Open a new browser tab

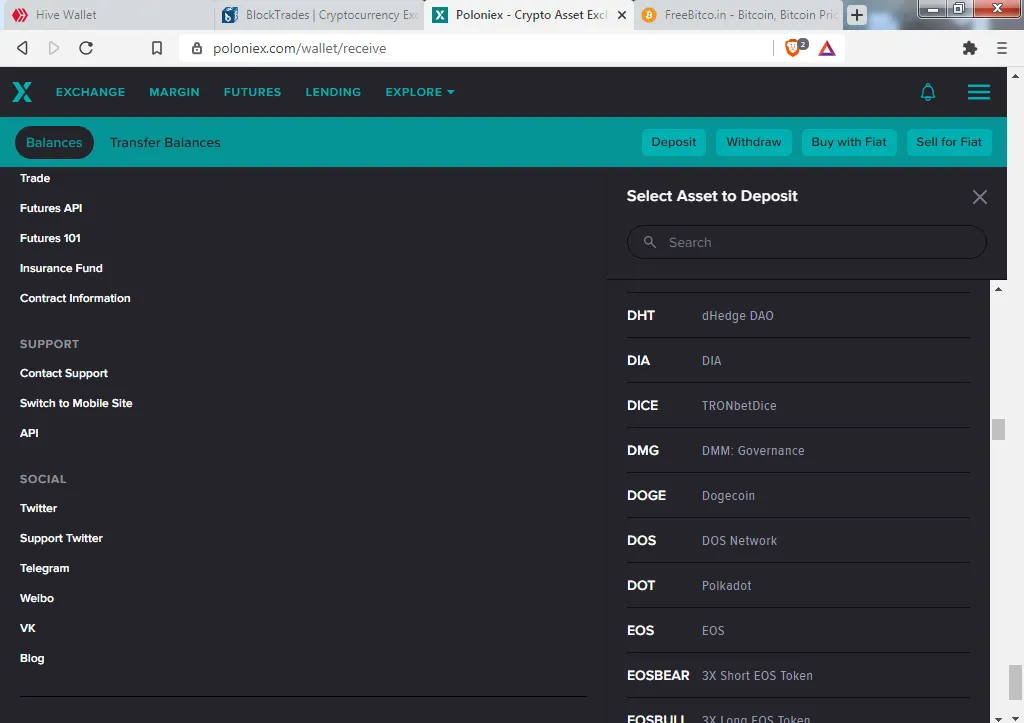tap(857, 15)
